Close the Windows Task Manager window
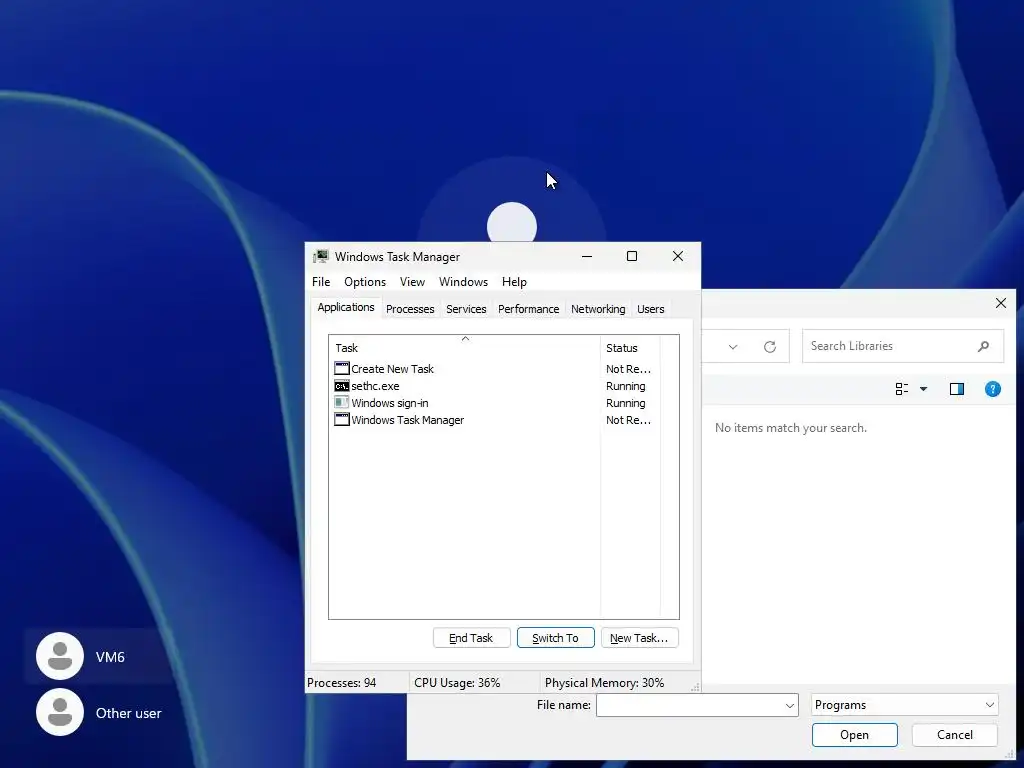 (x=678, y=256)
